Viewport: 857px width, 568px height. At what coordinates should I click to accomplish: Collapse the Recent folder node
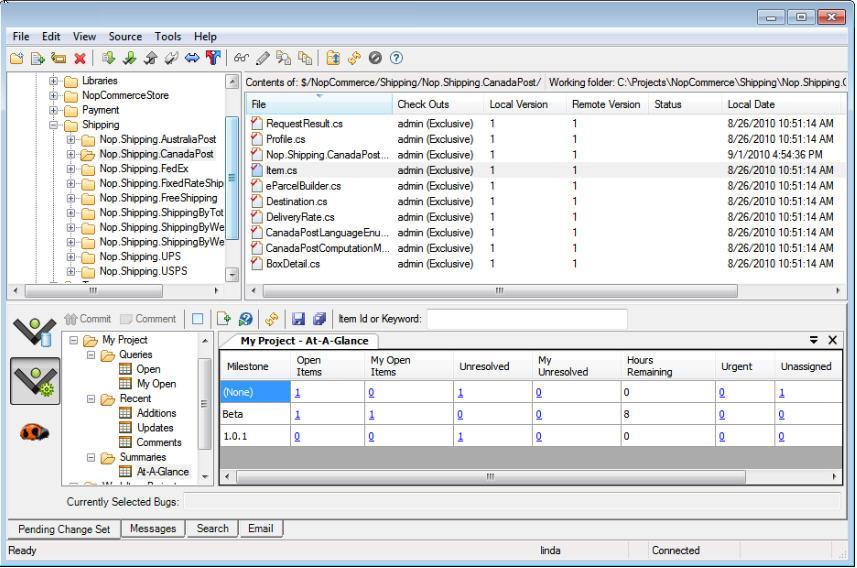(91, 399)
